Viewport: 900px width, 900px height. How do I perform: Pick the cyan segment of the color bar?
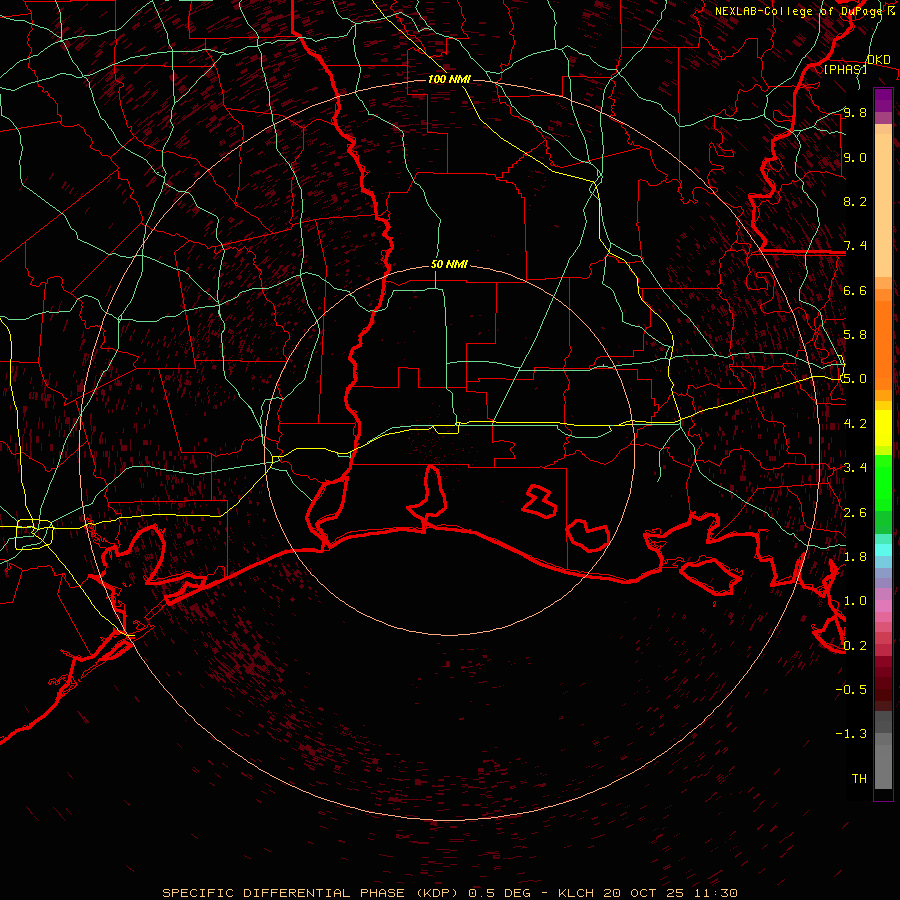[x=883, y=550]
